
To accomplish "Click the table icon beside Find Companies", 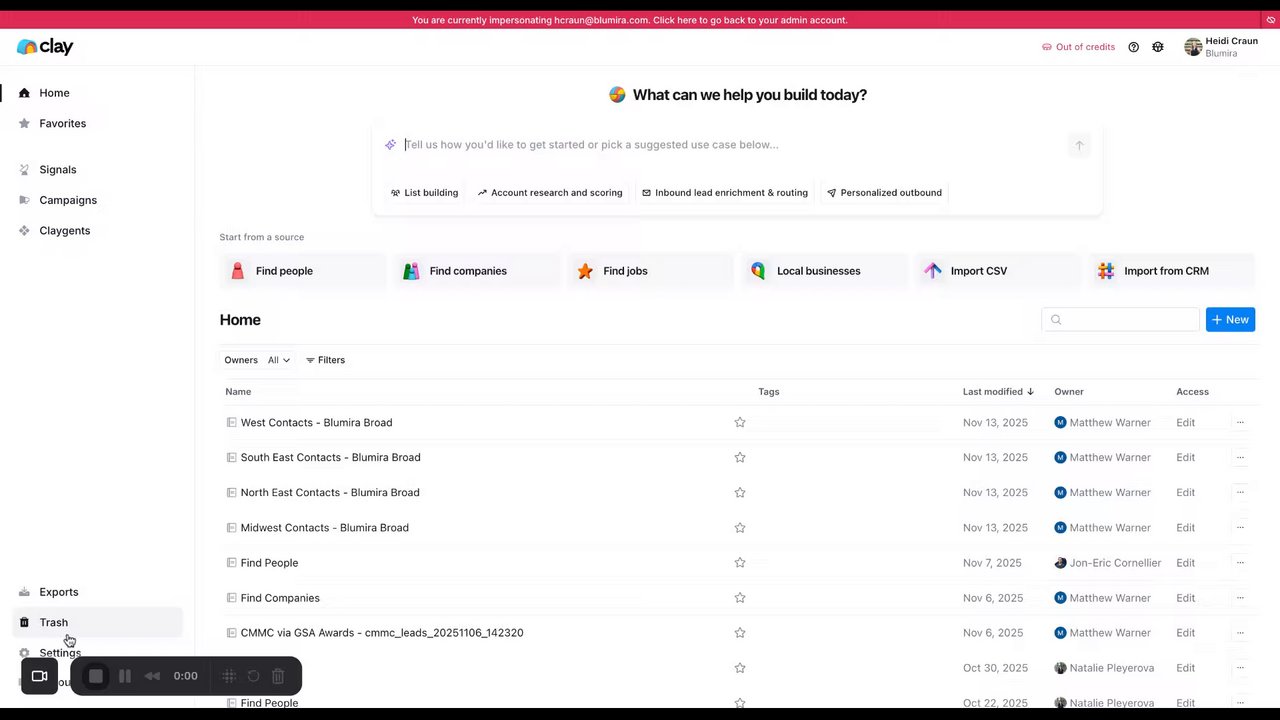I will [231, 598].
